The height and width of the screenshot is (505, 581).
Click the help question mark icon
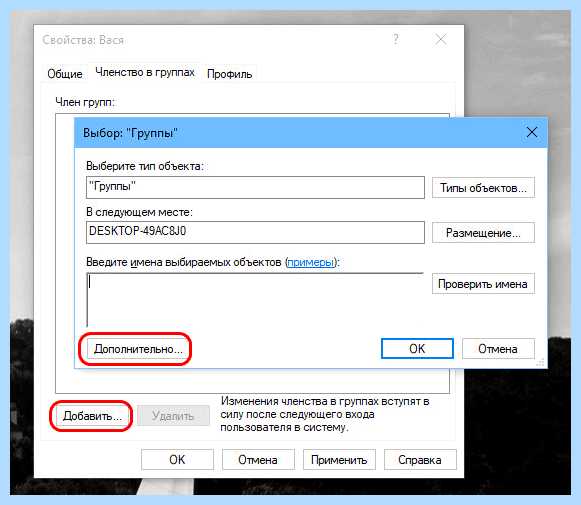[x=396, y=39]
